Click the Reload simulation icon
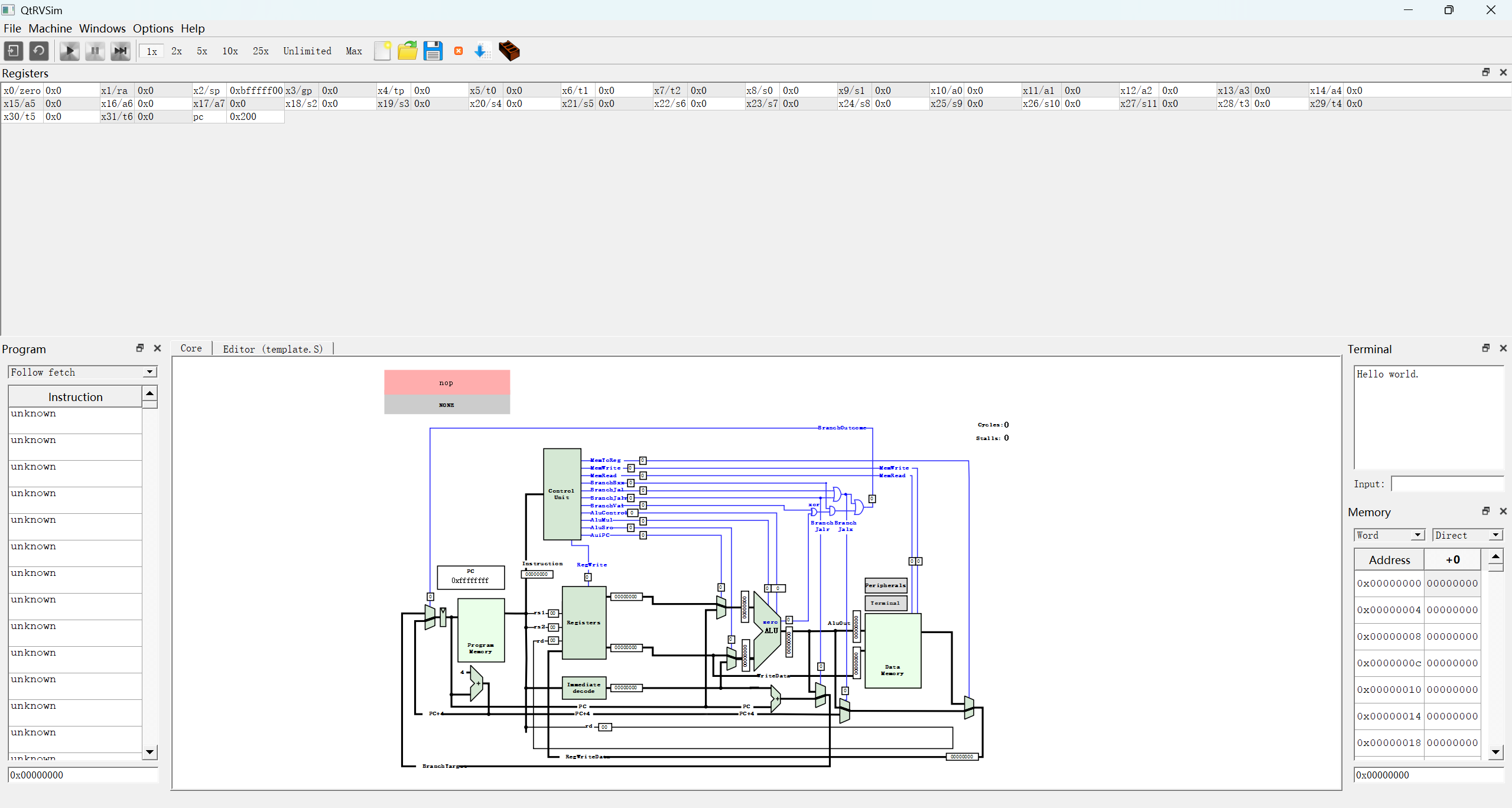Screen dimensions: 1512x808 tap(39, 51)
